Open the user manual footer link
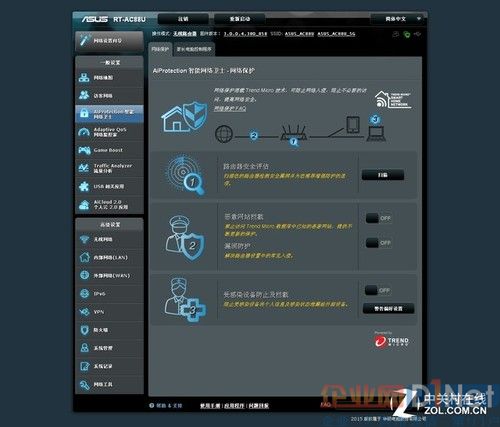Screen dimensions: 500x427 click(210, 406)
